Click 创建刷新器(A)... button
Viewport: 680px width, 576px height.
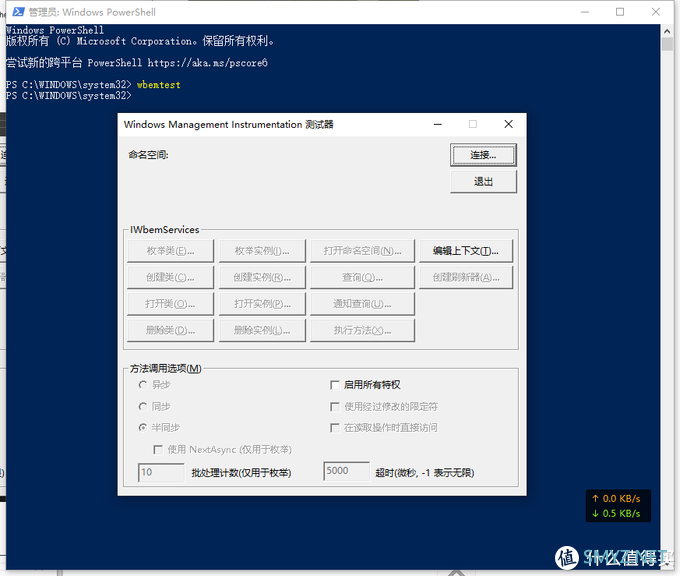[466, 277]
